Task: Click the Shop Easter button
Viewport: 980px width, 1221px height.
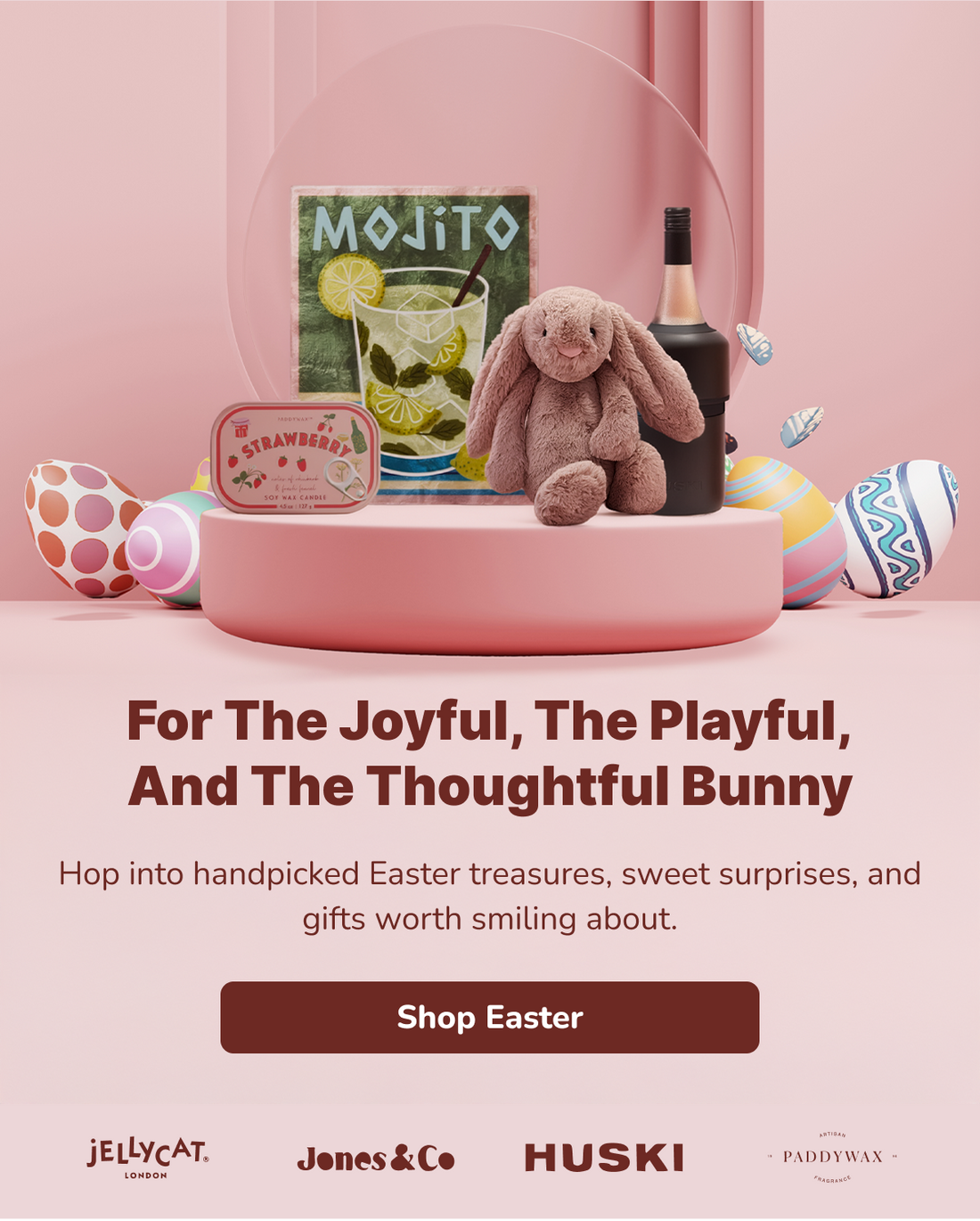Action: point(490,1017)
